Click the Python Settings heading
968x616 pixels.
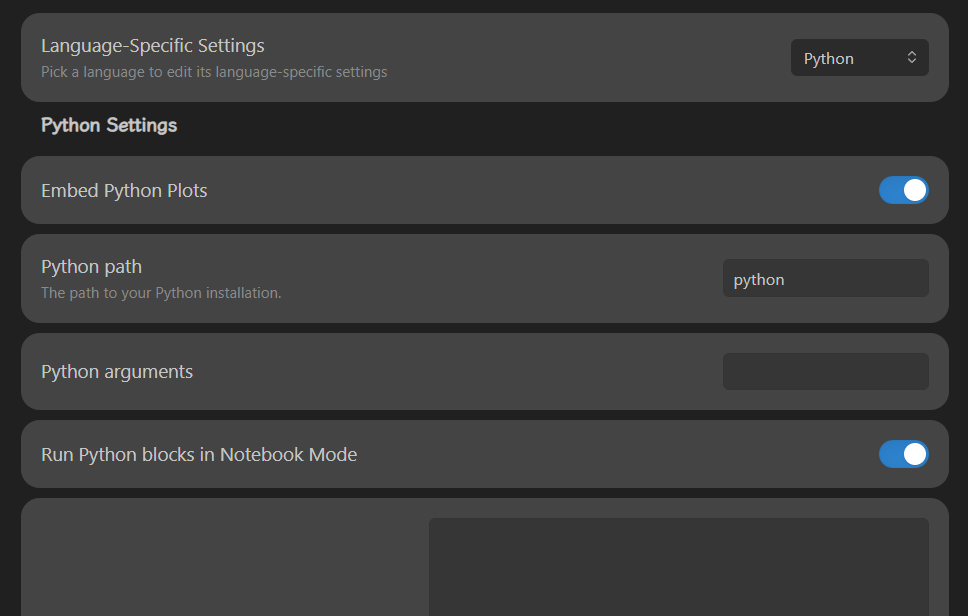(109, 125)
